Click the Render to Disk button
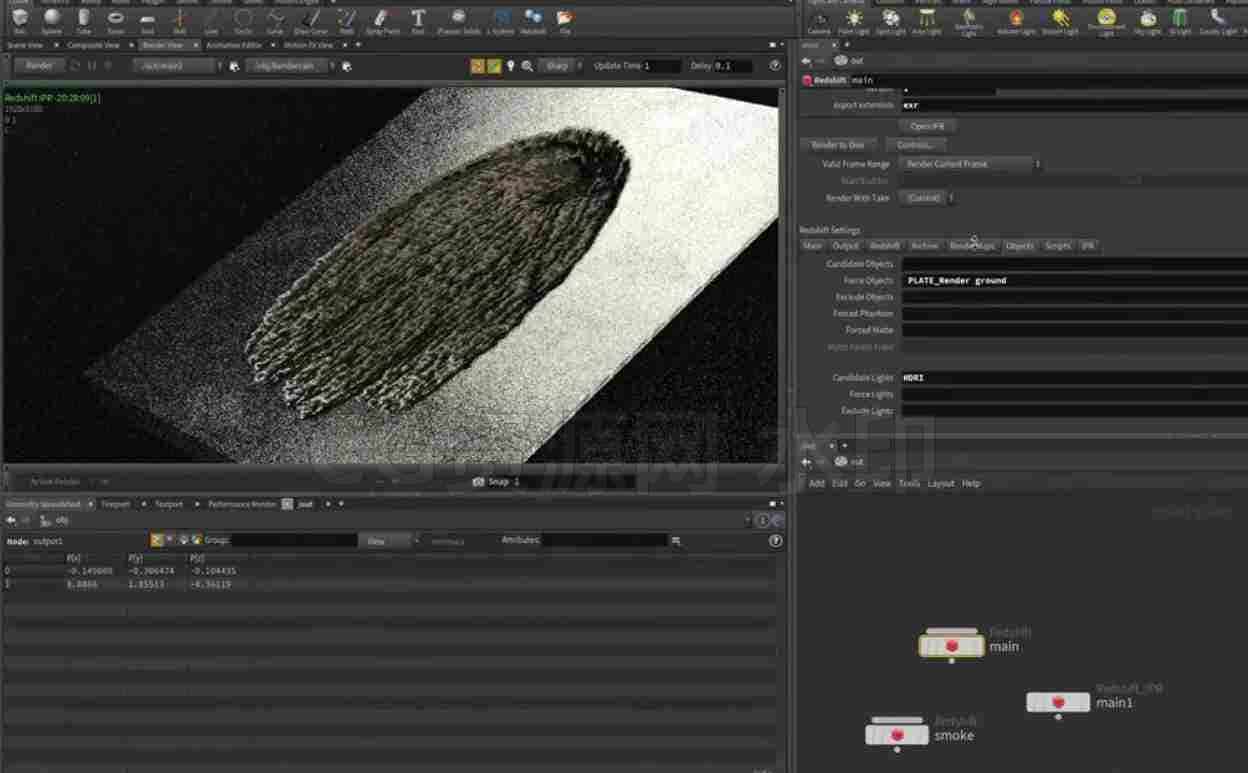1248x773 pixels. 837,145
